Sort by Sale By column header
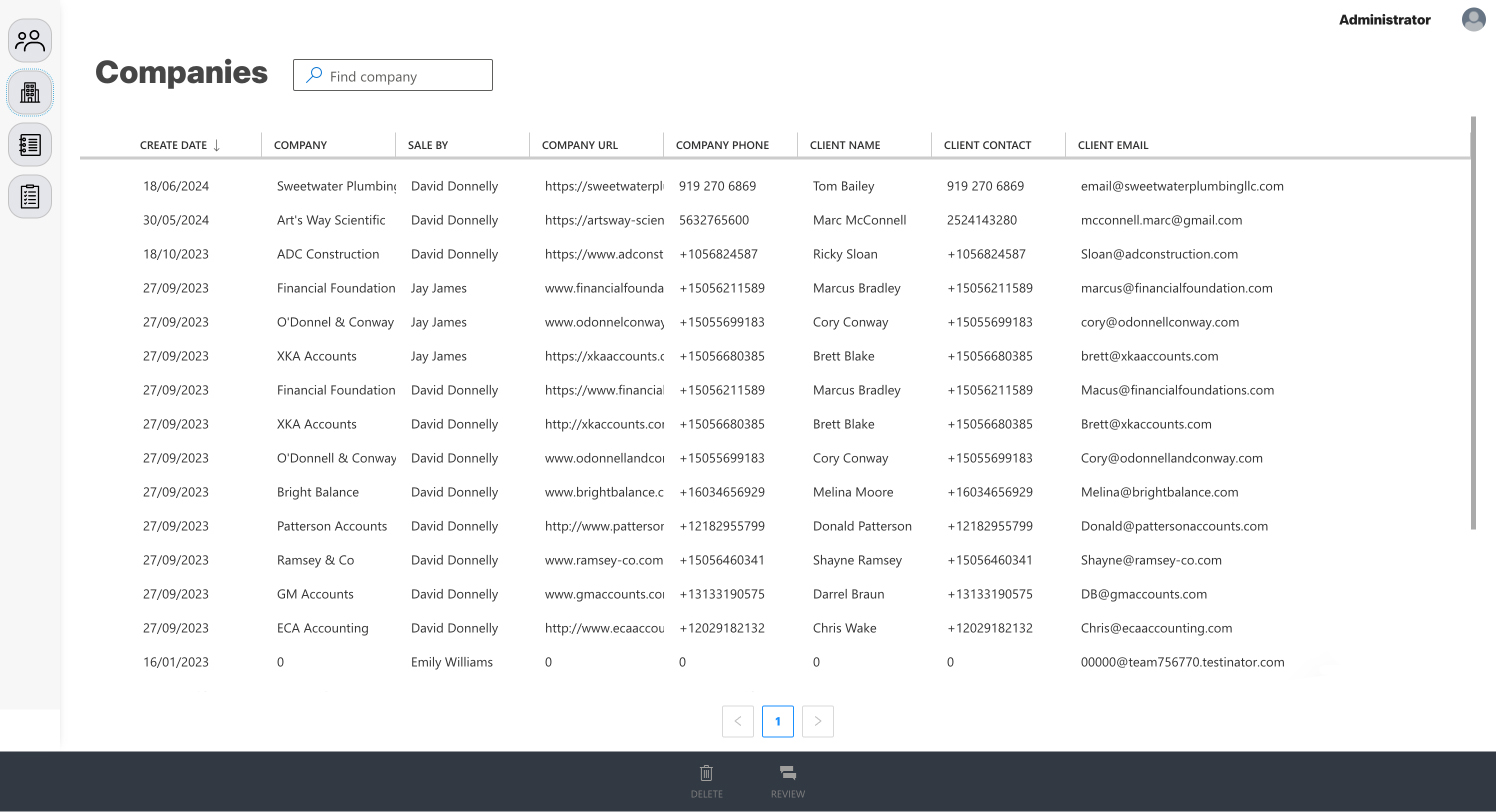Image resolution: width=1496 pixels, height=812 pixels. (428, 145)
